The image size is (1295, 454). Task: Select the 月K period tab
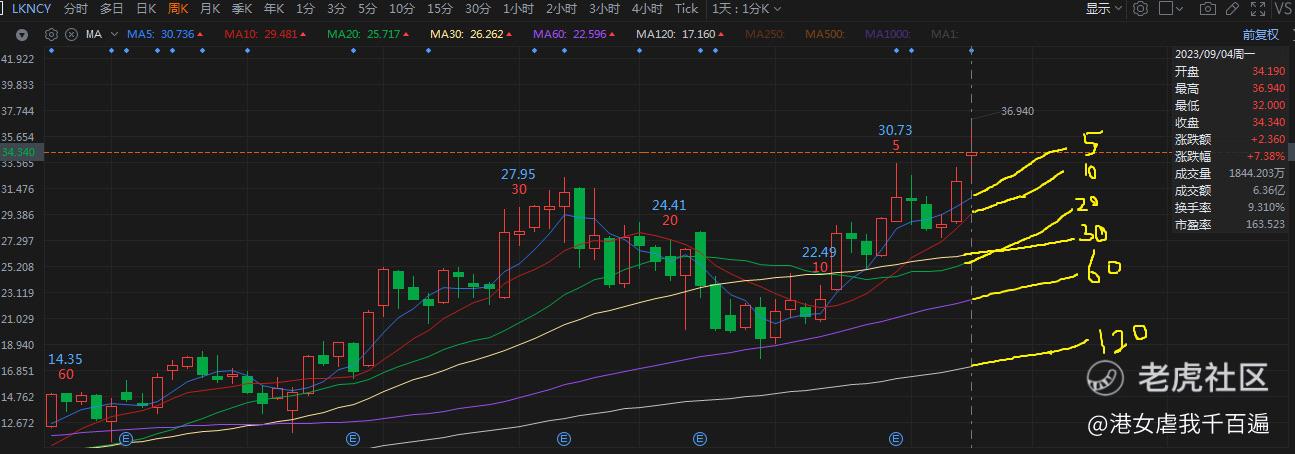(x=210, y=9)
